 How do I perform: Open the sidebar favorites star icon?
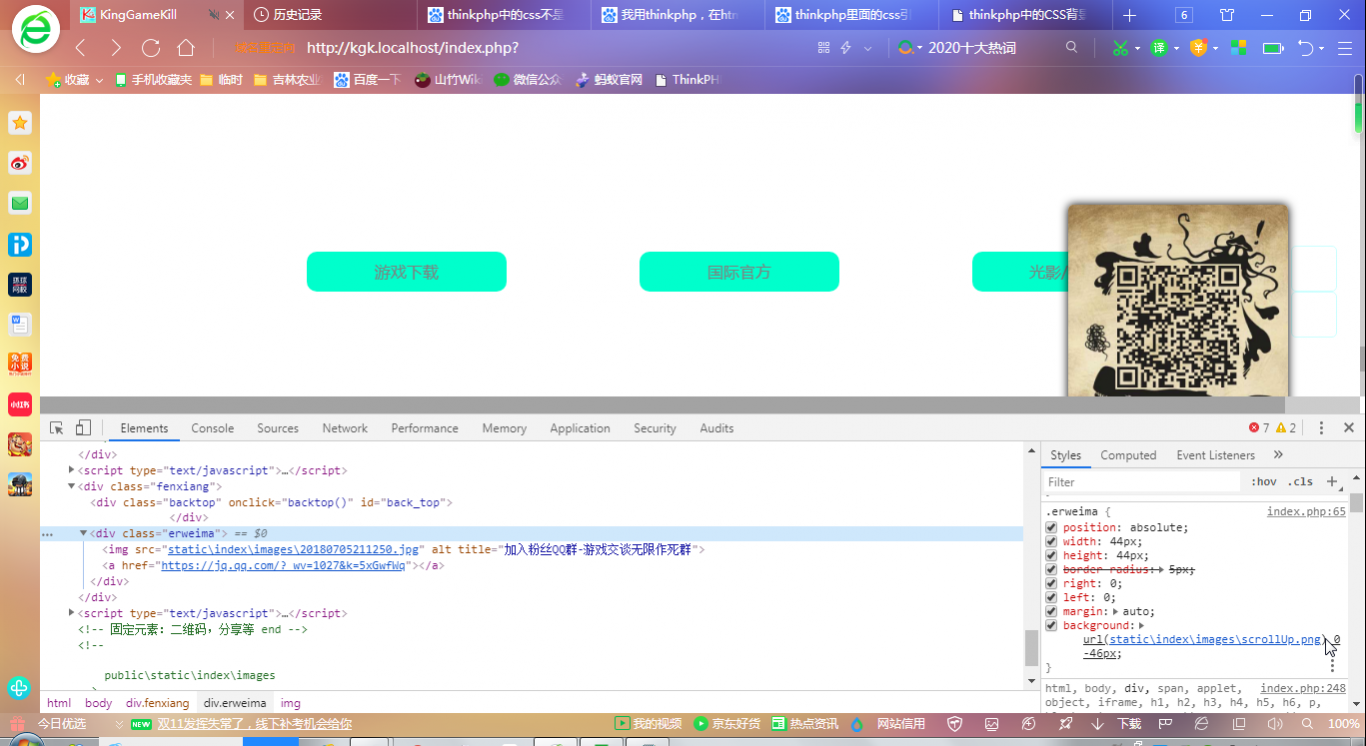coord(20,123)
